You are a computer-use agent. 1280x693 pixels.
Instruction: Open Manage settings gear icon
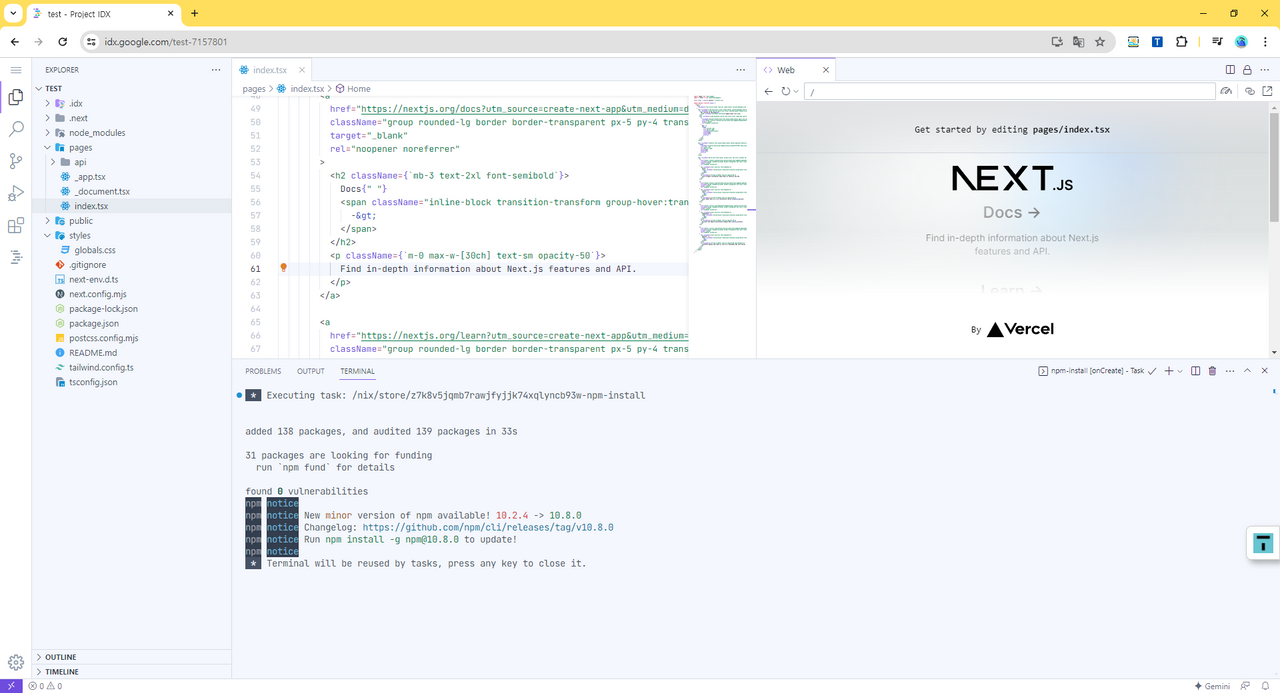coord(15,662)
